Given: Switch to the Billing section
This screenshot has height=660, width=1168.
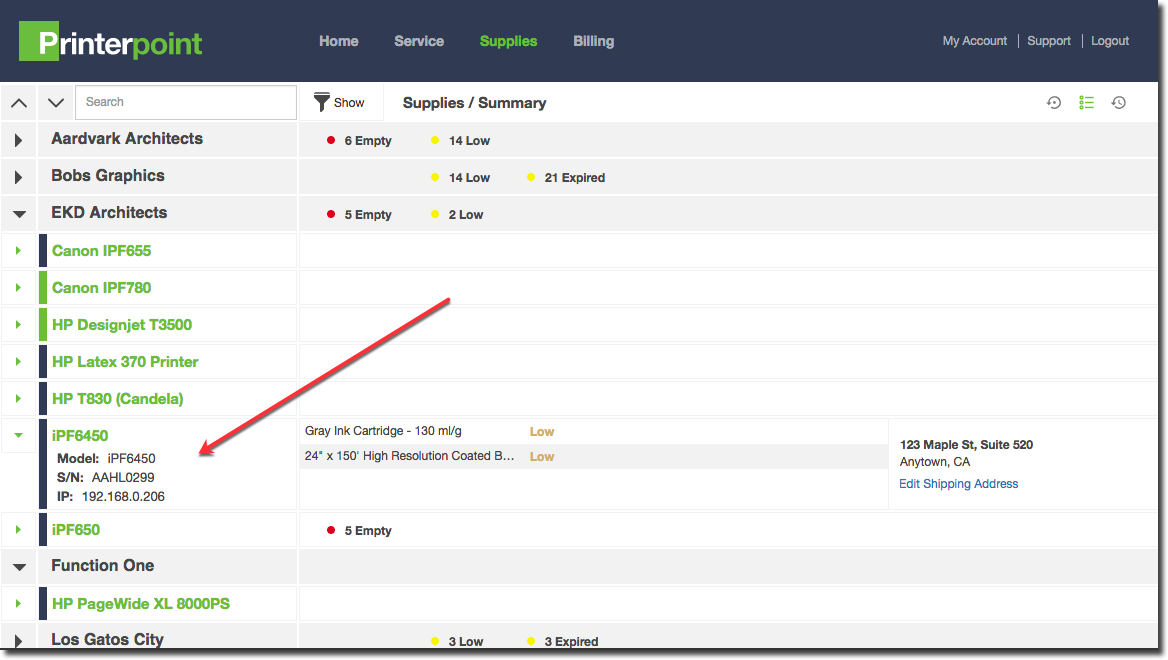Looking at the screenshot, I should (593, 41).
